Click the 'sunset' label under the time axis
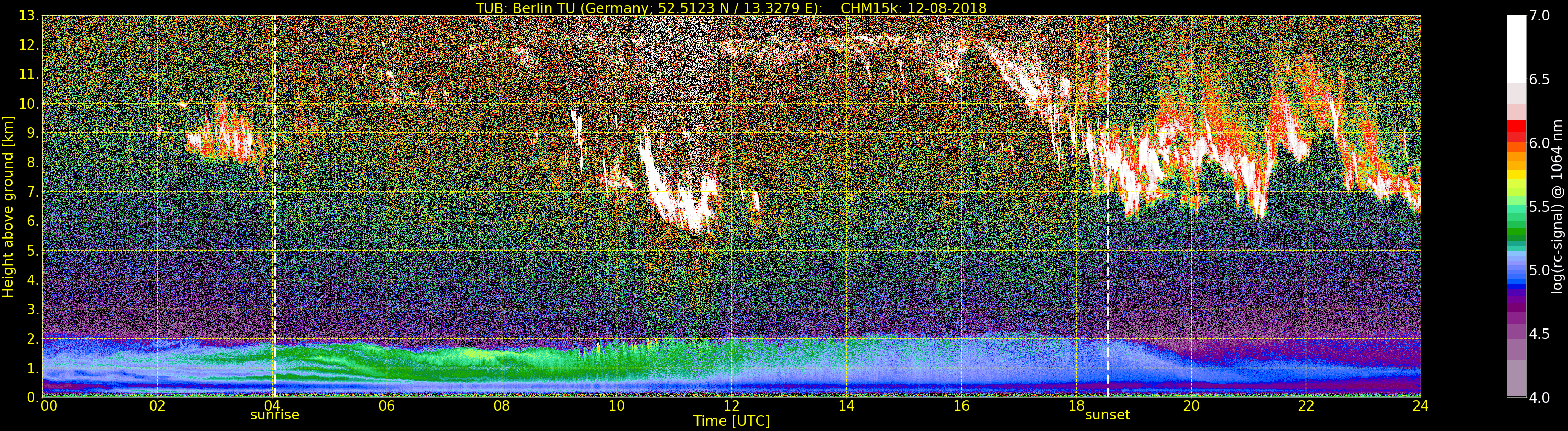The width and height of the screenshot is (1568, 431). tap(1107, 415)
